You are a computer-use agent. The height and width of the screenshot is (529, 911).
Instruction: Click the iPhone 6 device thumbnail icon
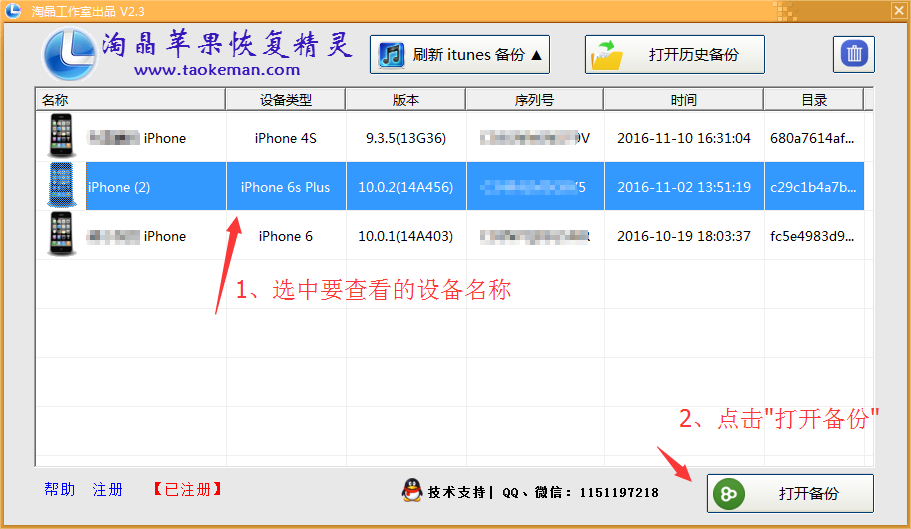(62, 234)
